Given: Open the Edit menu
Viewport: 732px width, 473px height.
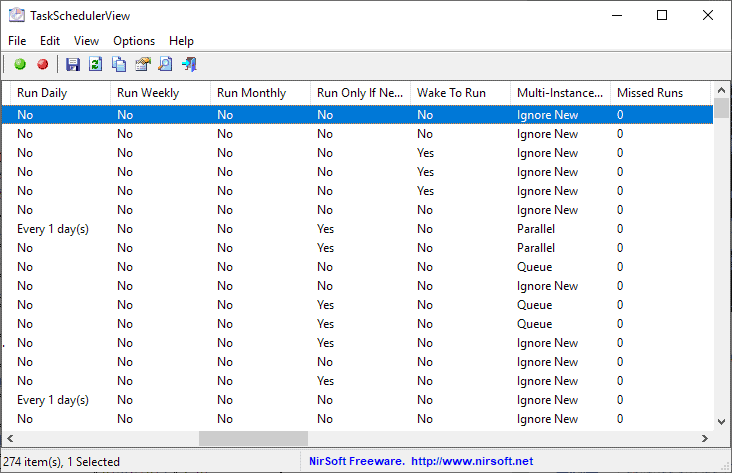Looking at the screenshot, I should coord(50,41).
